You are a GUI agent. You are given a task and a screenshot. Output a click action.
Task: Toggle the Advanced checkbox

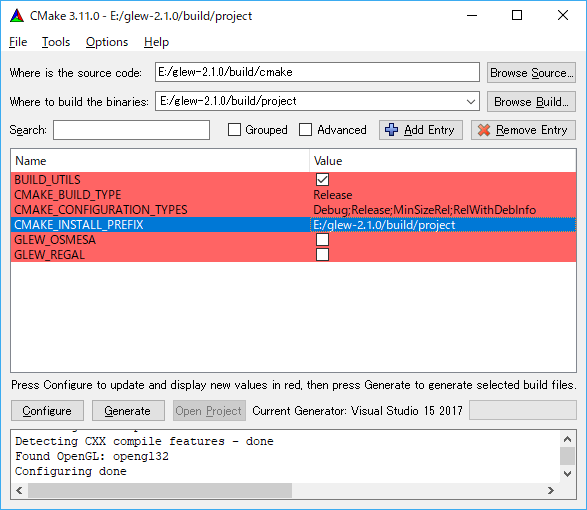point(305,130)
